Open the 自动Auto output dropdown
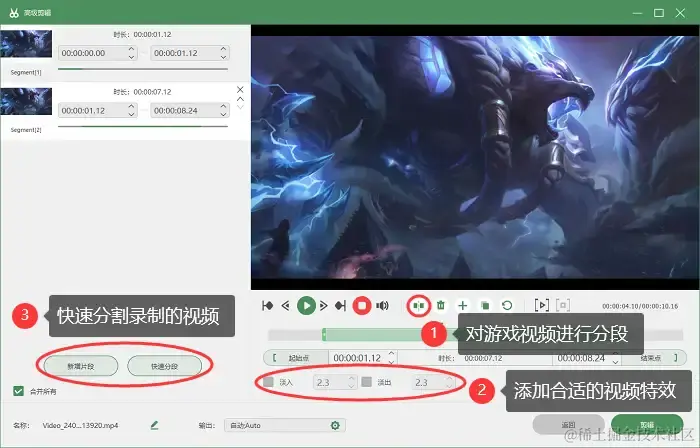The height and width of the screenshot is (448, 700). 285,425
